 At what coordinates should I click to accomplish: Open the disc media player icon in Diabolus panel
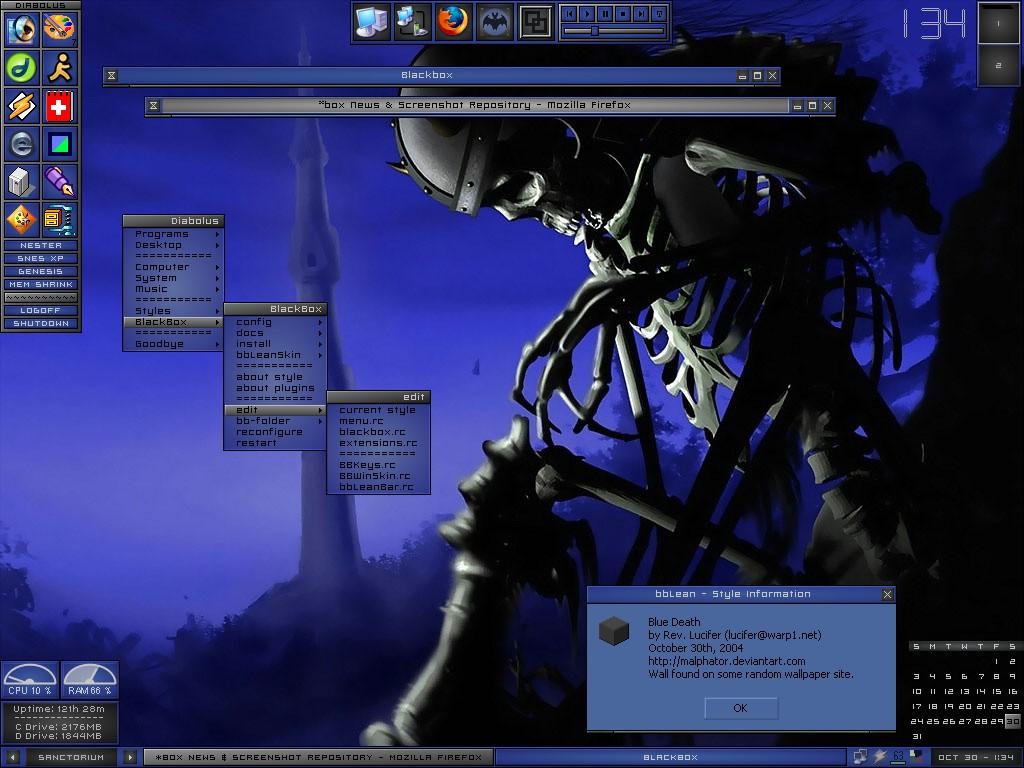click(x=22, y=29)
